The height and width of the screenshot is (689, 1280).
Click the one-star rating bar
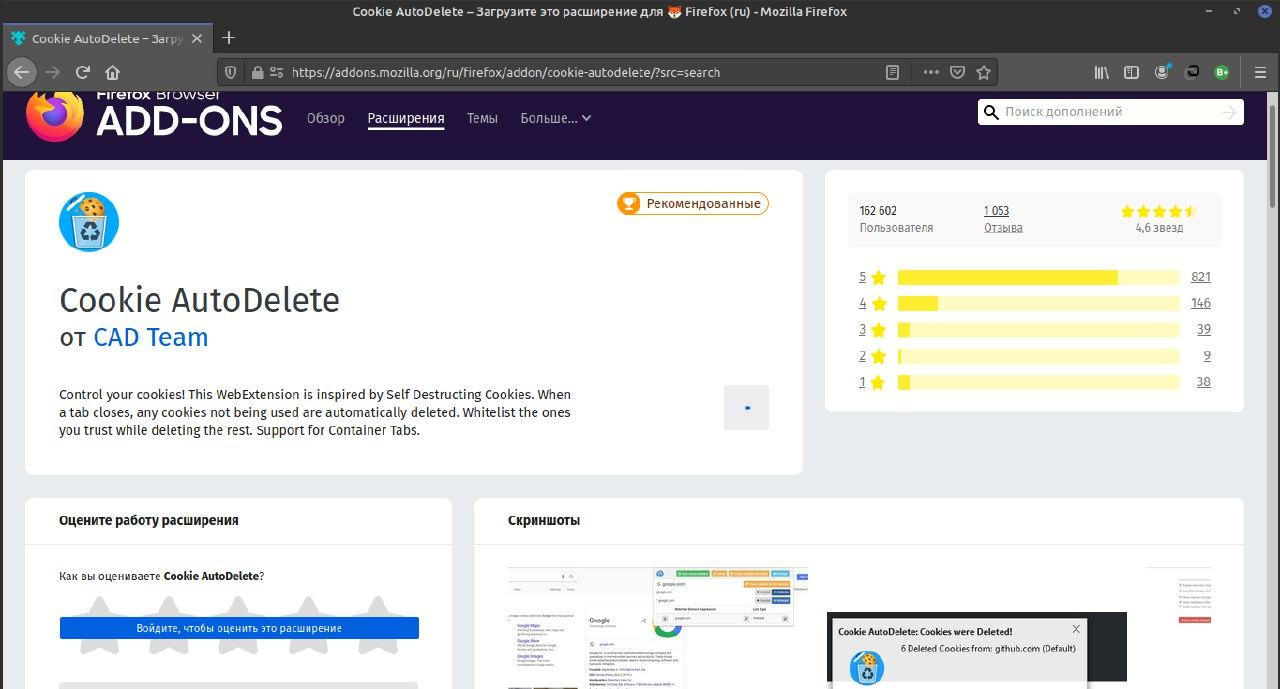(1039, 382)
